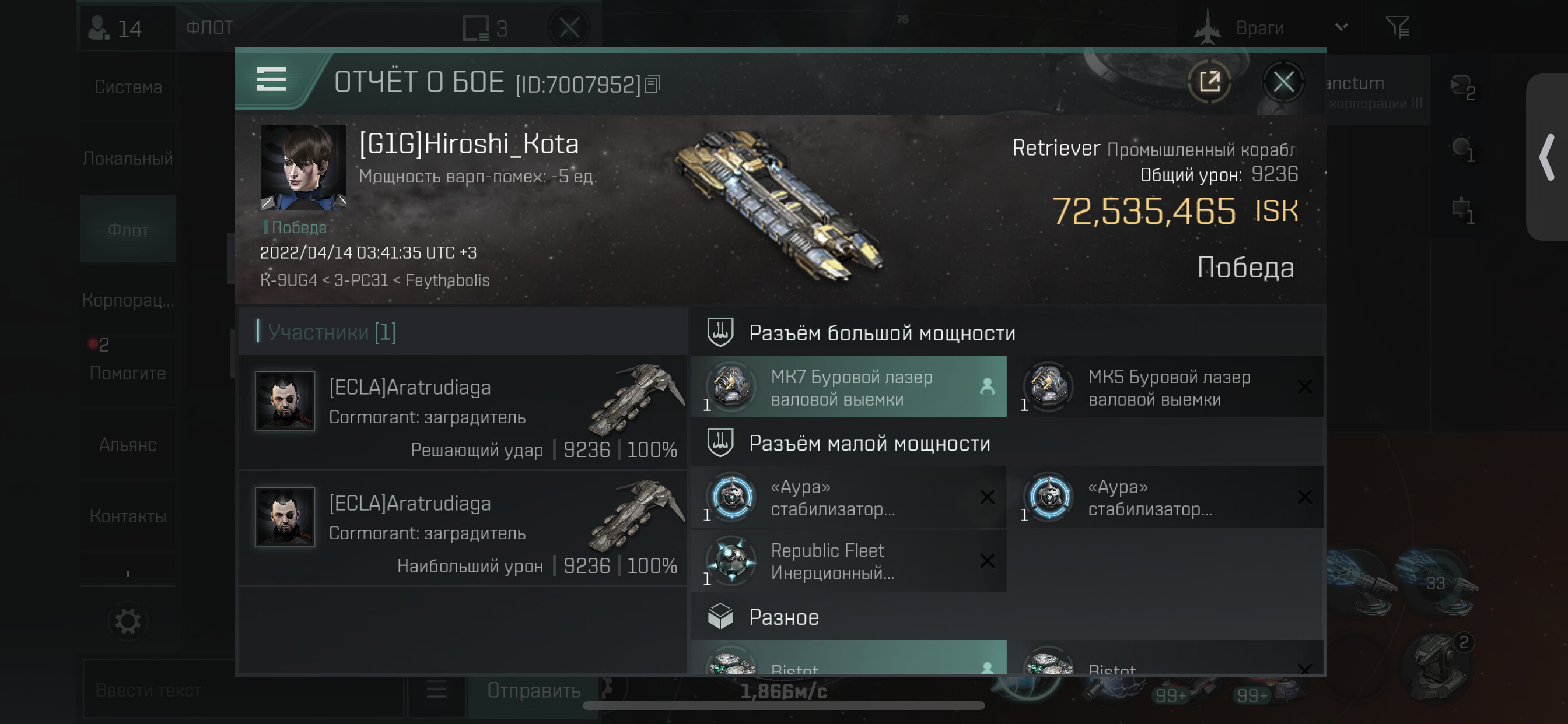Expand the Участники participants section
The height and width of the screenshot is (724, 1568).
(332, 332)
